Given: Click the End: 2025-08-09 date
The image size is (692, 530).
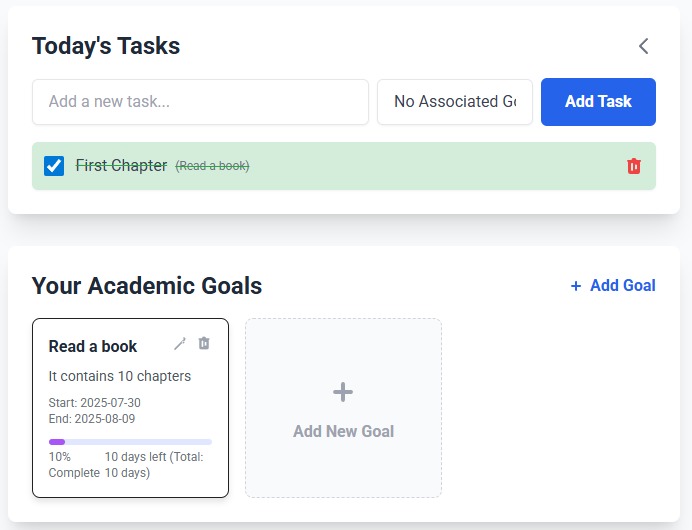Looking at the screenshot, I should [92, 418].
